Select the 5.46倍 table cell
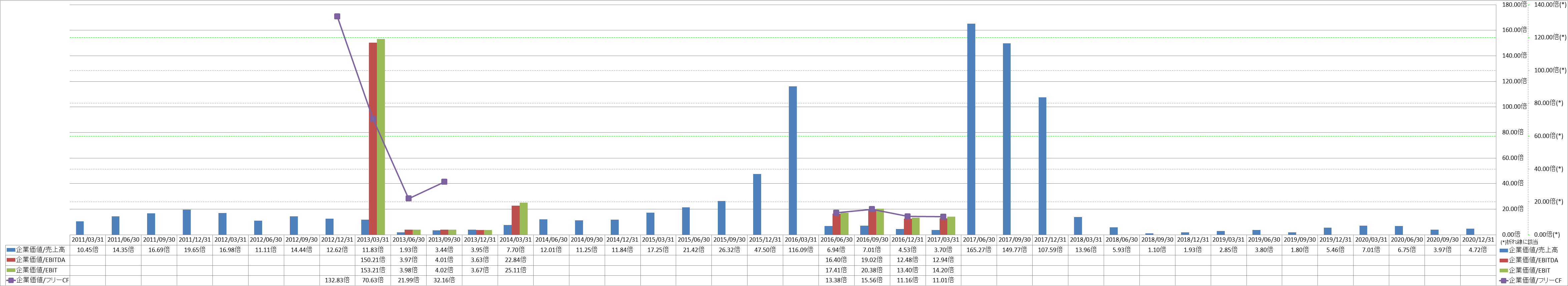Image resolution: width=1568 pixels, height=286 pixels. pos(1336,250)
